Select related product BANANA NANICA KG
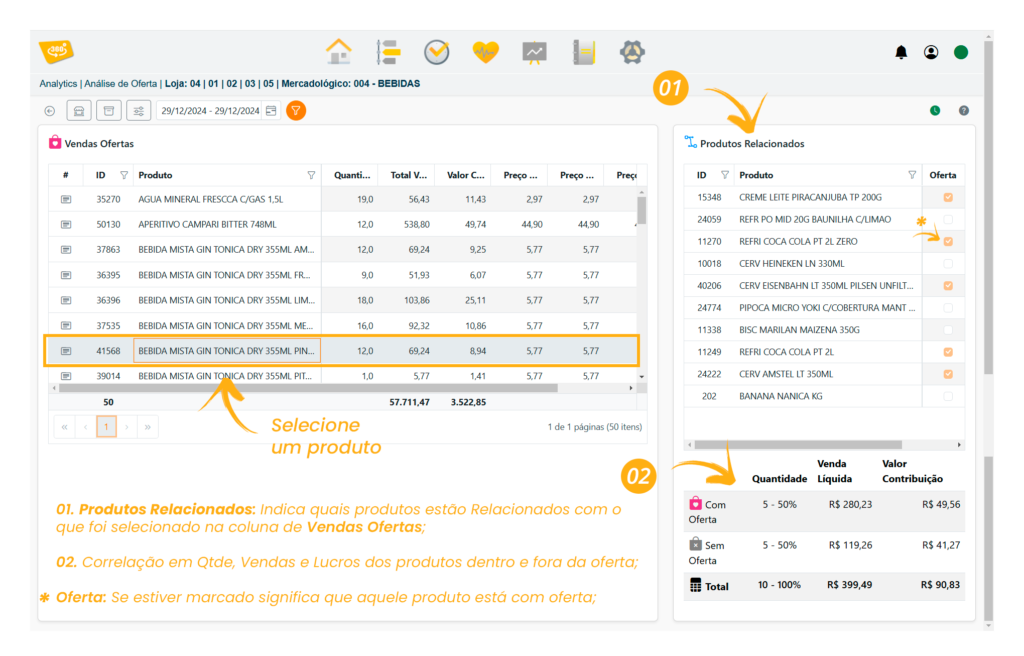The height and width of the screenshot is (656, 1024). pos(825,397)
